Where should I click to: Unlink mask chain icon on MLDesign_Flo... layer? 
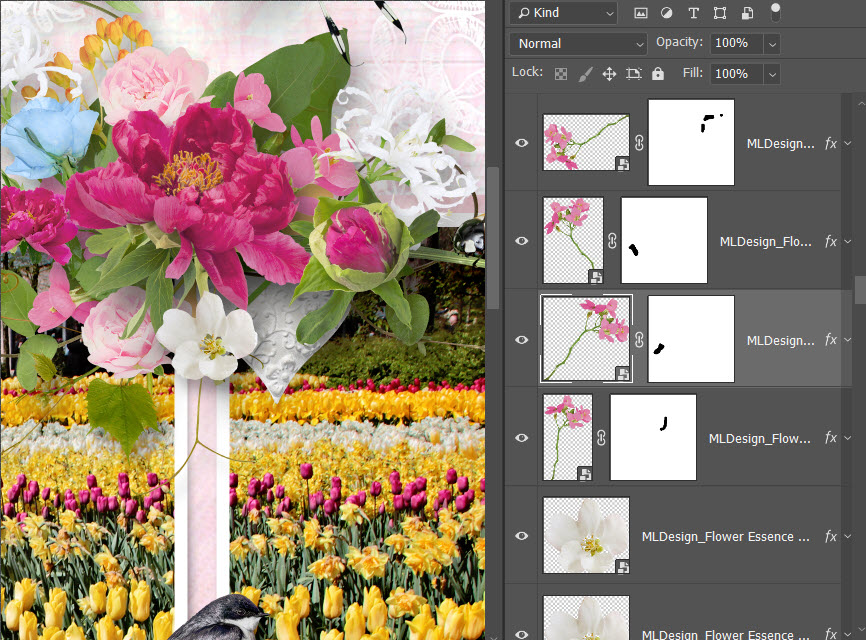[612, 241]
